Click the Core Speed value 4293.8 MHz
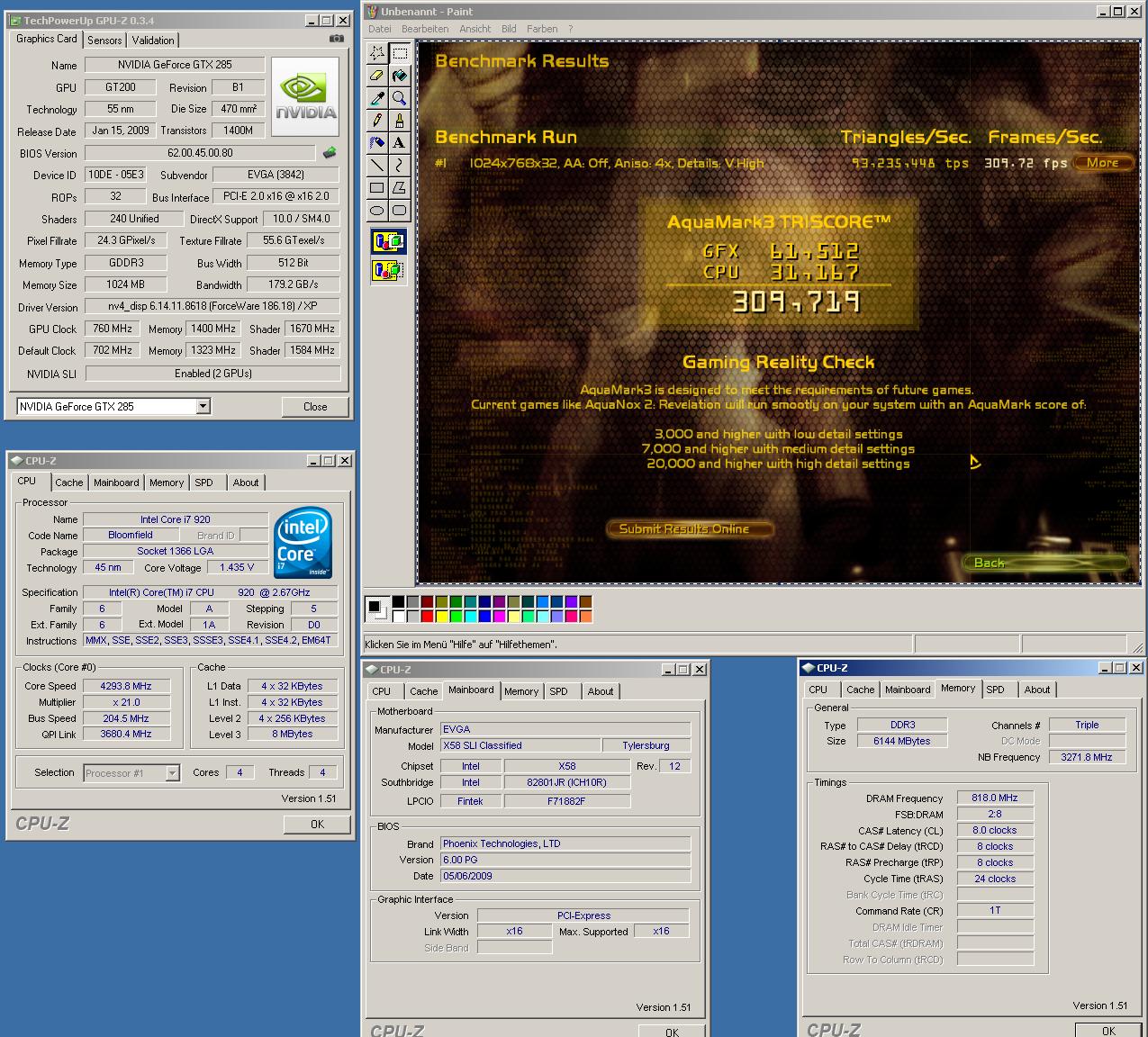Viewport: 1148px width, 1037px height. (126, 686)
